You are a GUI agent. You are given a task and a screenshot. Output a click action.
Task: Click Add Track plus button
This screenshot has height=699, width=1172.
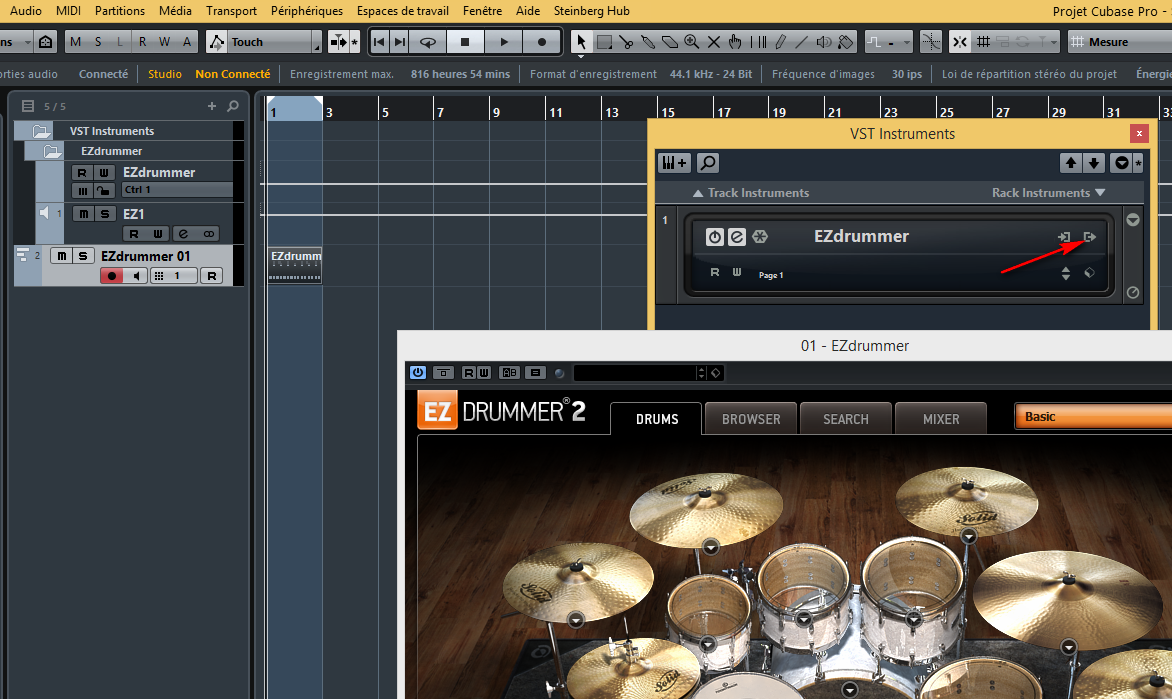[212, 106]
